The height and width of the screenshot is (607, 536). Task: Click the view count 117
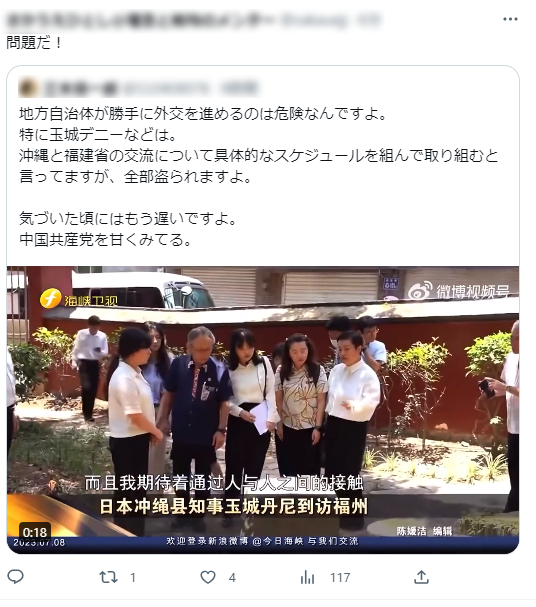click(x=340, y=578)
